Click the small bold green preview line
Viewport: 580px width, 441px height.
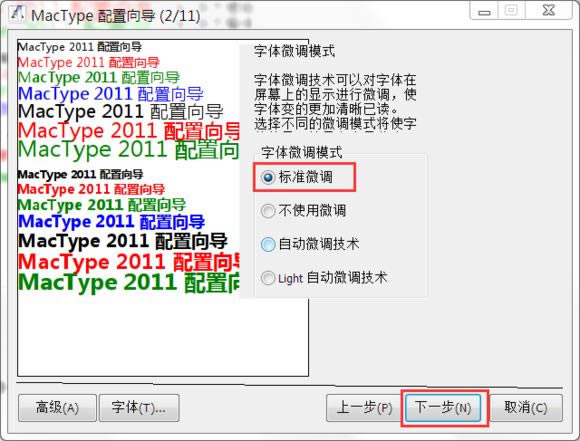102,205
